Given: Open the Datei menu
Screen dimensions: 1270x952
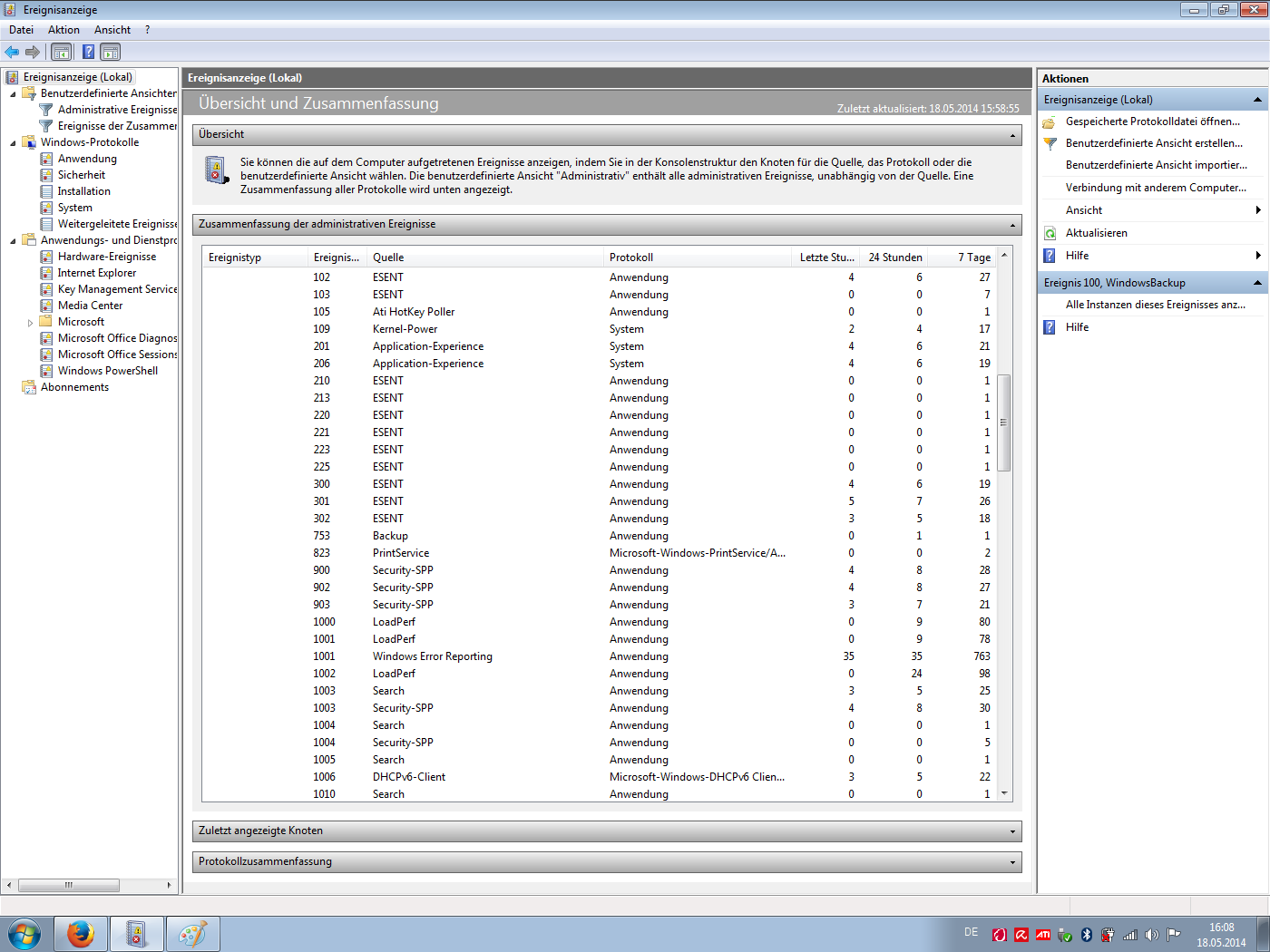Looking at the screenshot, I should point(21,30).
